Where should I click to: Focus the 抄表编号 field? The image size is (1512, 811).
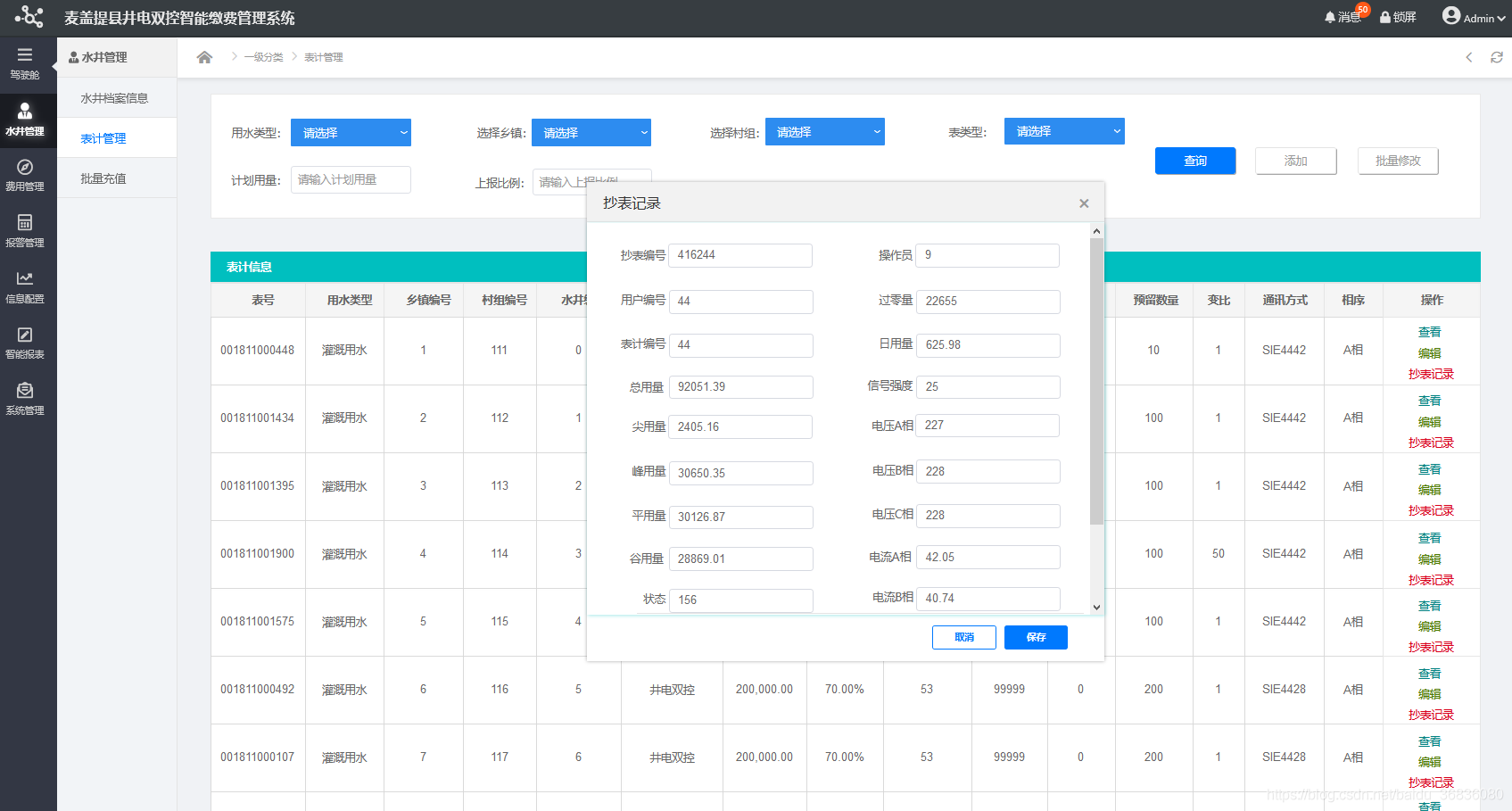coord(740,255)
